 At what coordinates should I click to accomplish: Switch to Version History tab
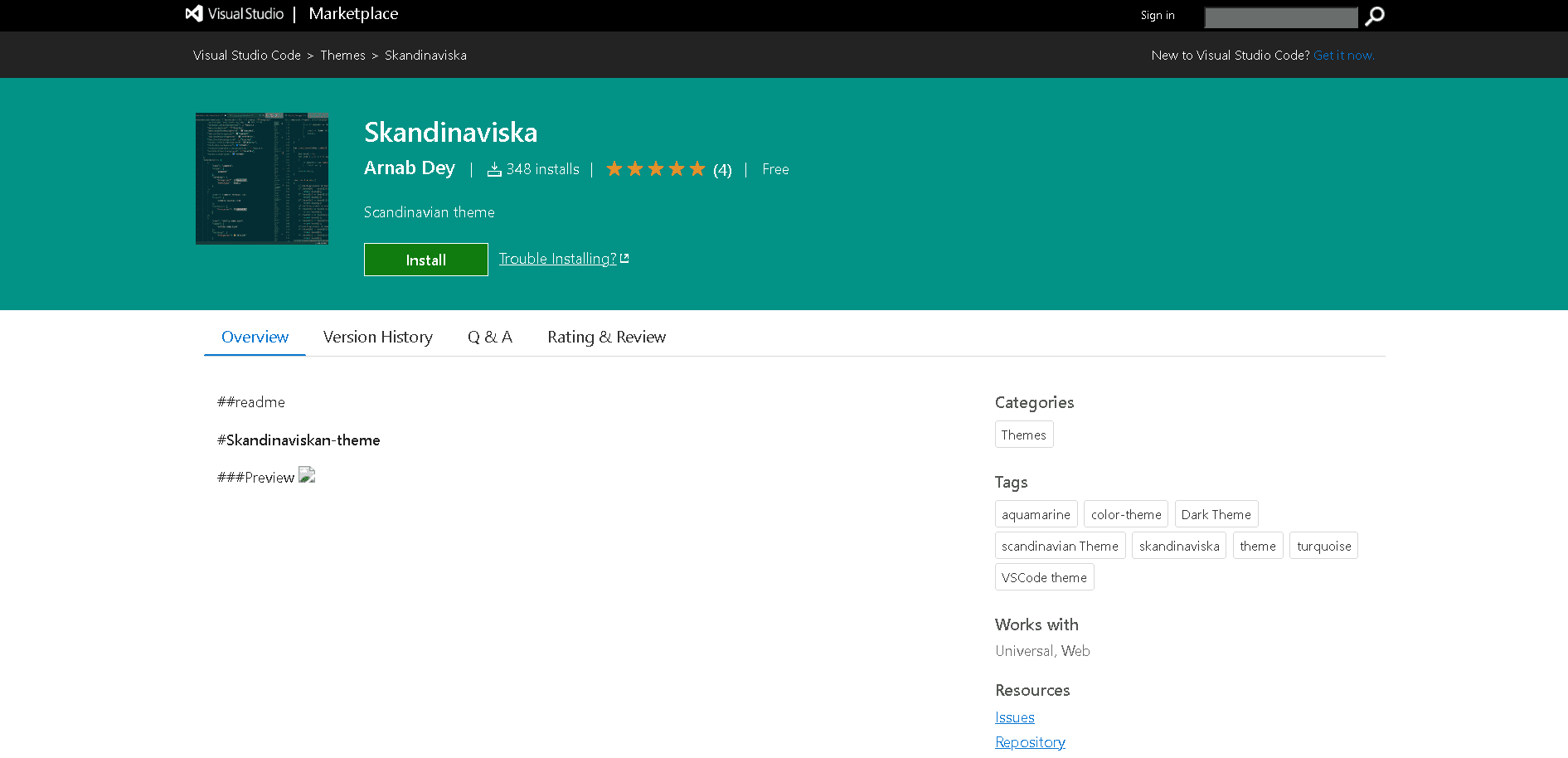[378, 337]
